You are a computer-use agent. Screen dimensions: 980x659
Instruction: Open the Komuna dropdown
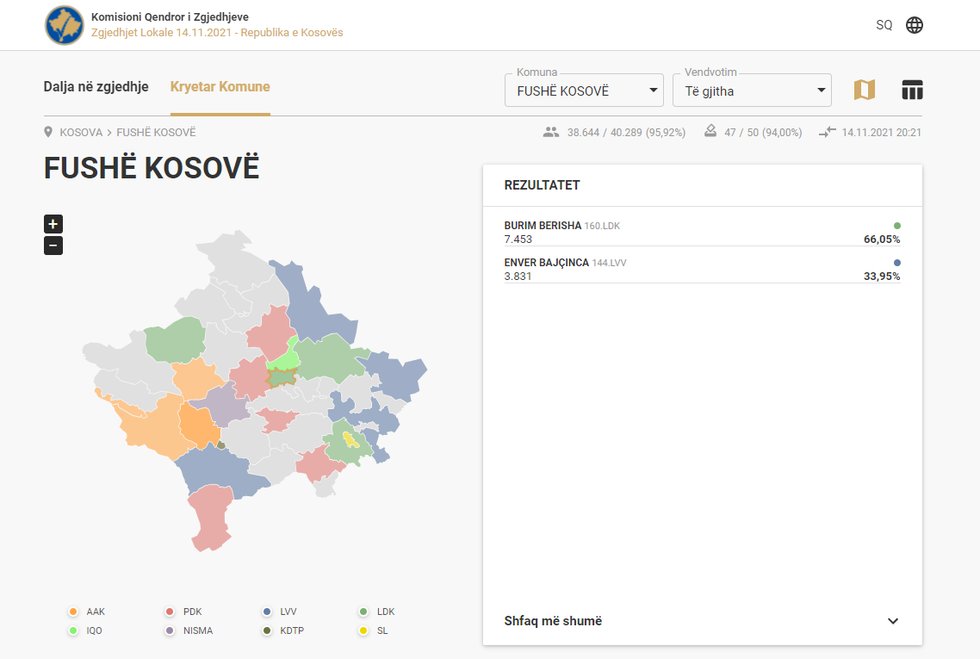click(584, 89)
